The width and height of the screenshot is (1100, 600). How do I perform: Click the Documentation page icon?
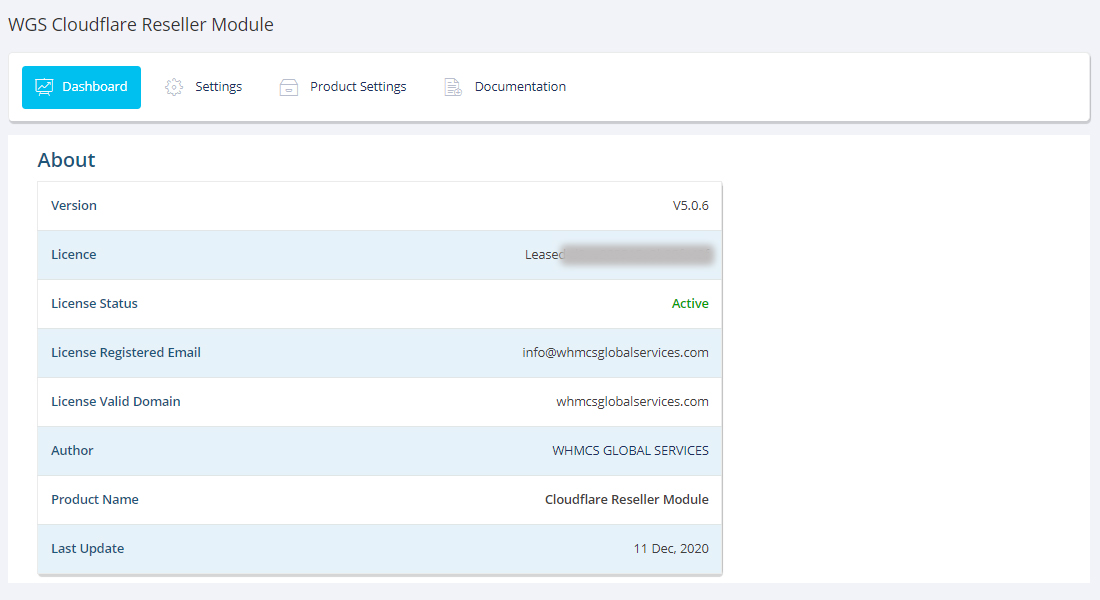tap(453, 87)
